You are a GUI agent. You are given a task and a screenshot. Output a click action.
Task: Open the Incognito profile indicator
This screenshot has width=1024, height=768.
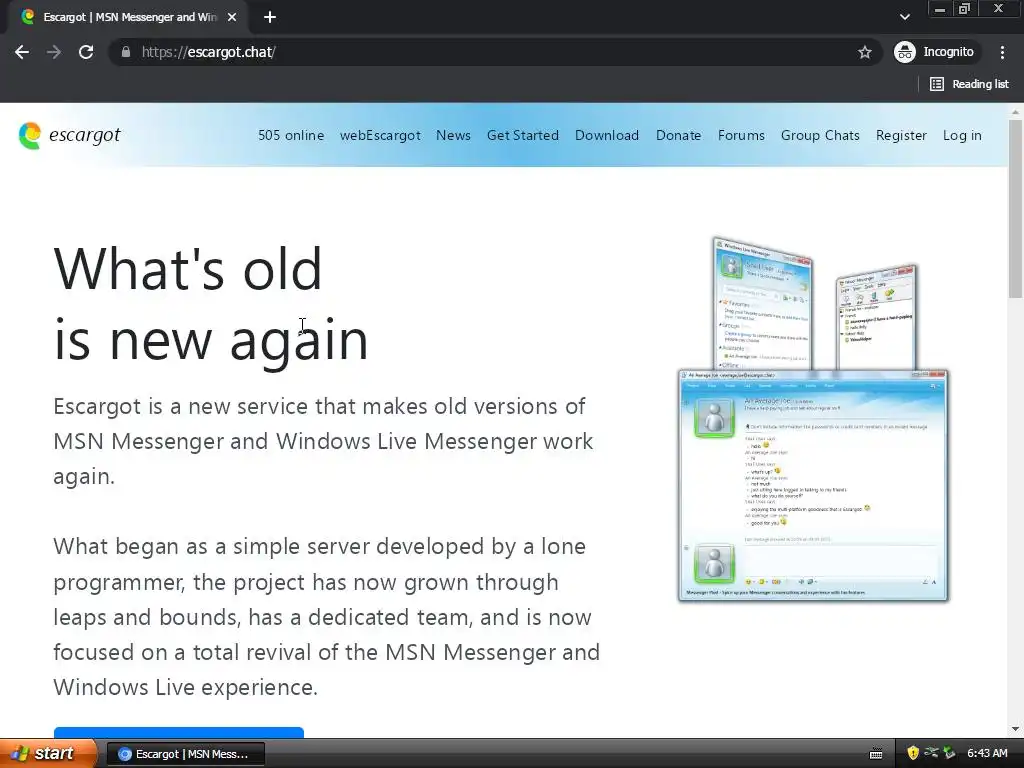[x=935, y=52]
